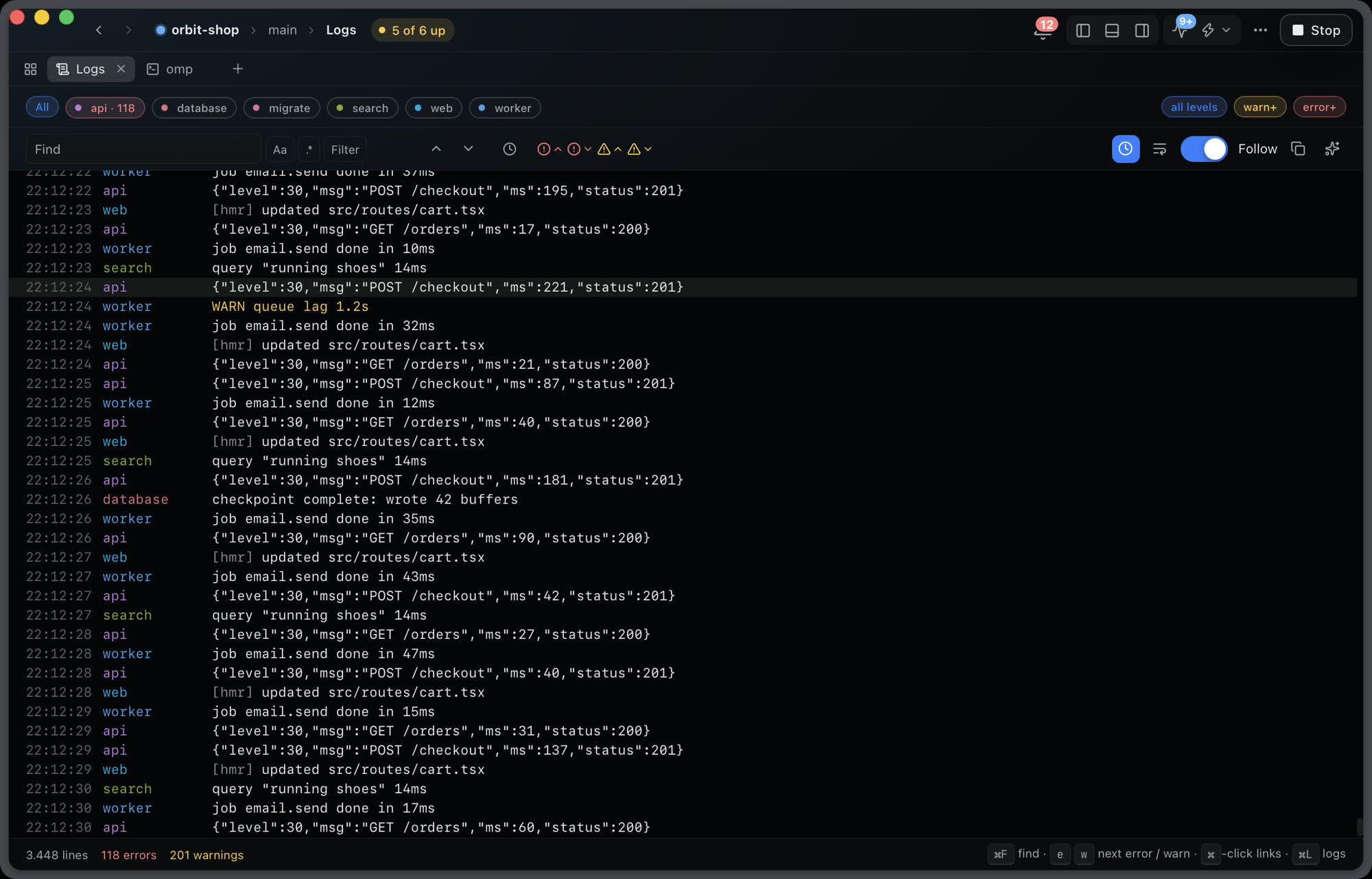Copy logs with the copy icon
The image size is (1372, 879).
pos(1298,149)
